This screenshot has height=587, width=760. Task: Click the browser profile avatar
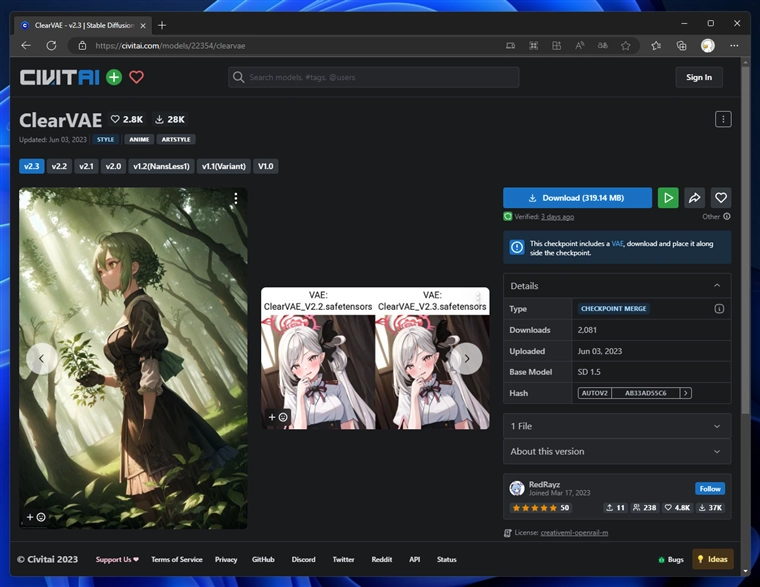(708, 46)
